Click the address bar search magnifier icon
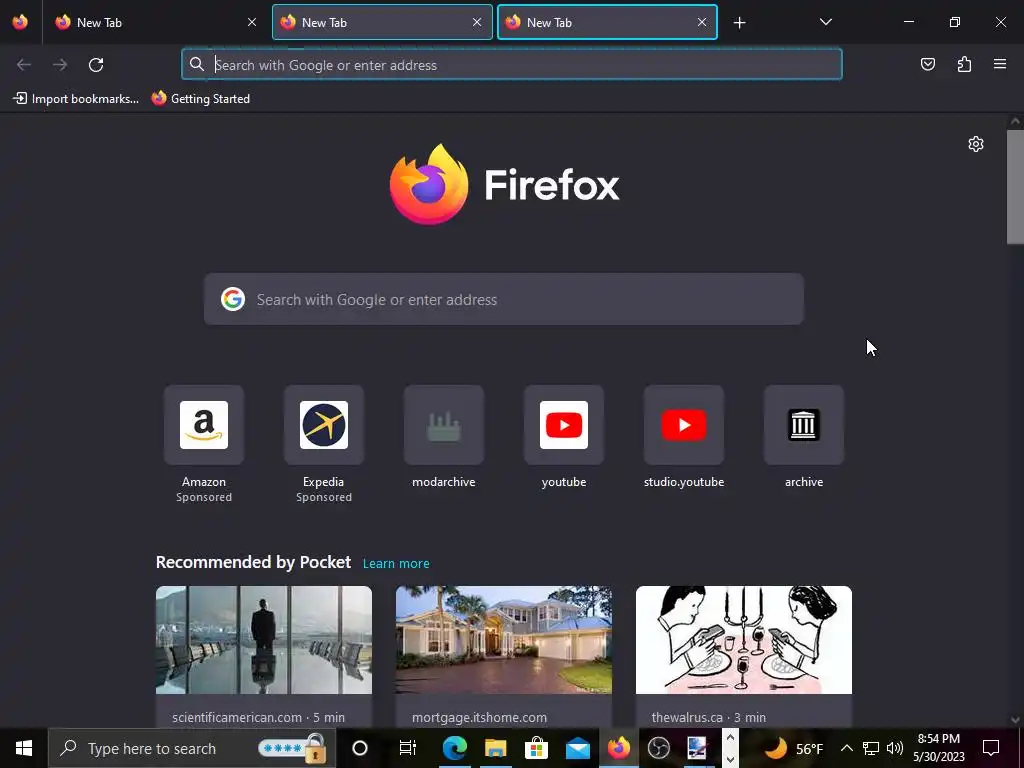Image resolution: width=1024 pixels, height=768 pixels. click(x=197, y=64)
